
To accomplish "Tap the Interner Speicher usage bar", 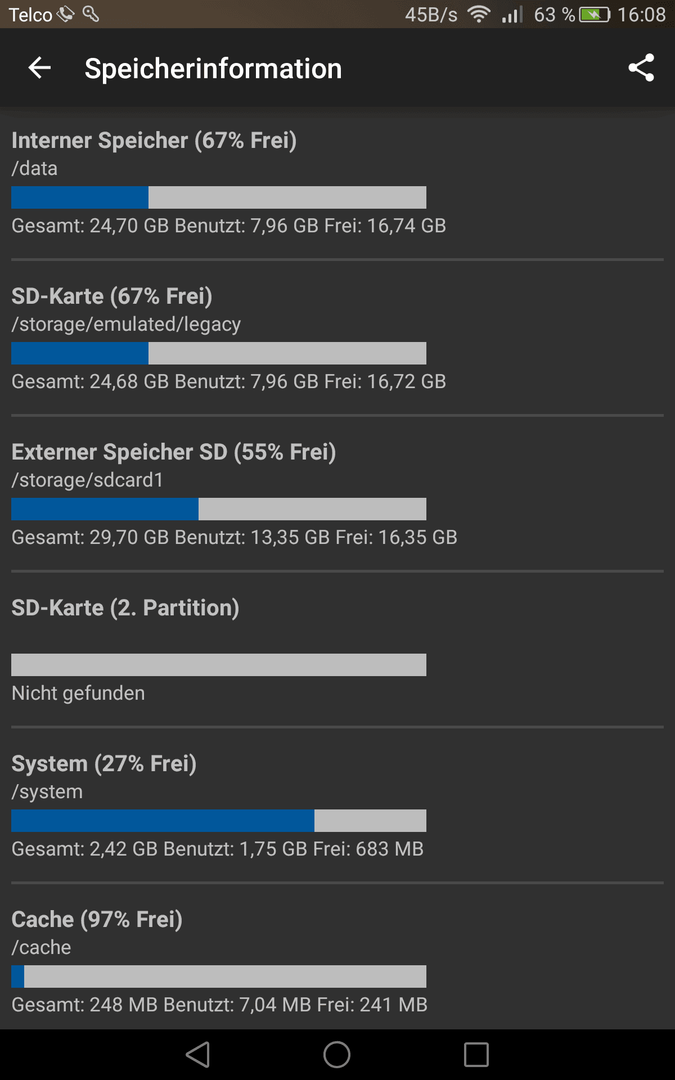I will point(219,197).
